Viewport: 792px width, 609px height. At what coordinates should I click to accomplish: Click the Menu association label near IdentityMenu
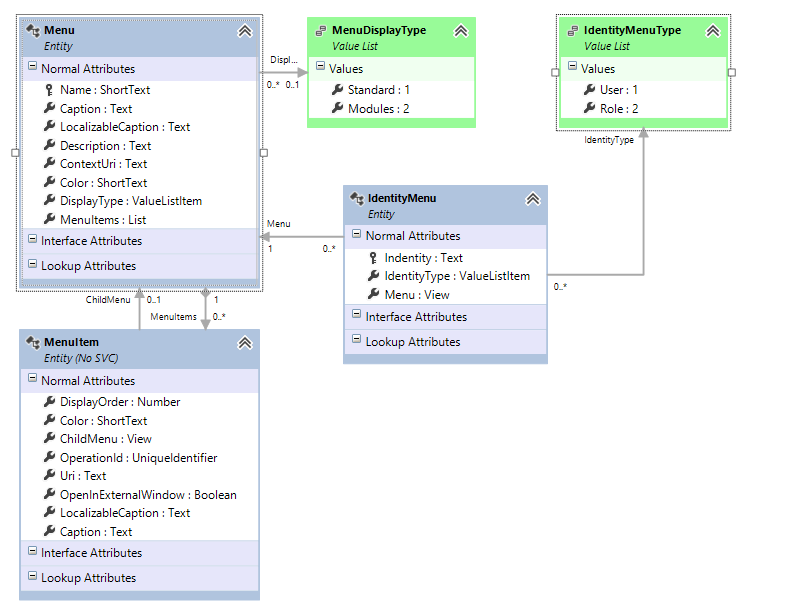[279, 224]
